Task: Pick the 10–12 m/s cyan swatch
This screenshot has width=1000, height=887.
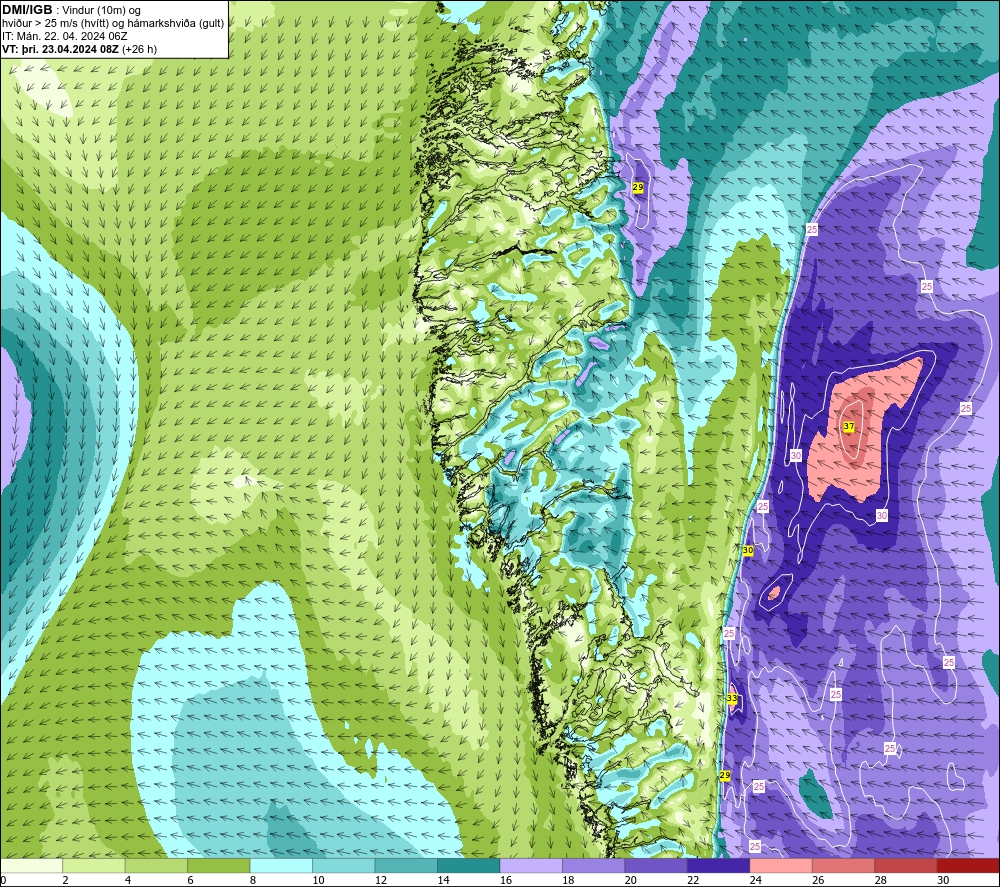Action: pyautogui.click(x=344, y=865)
